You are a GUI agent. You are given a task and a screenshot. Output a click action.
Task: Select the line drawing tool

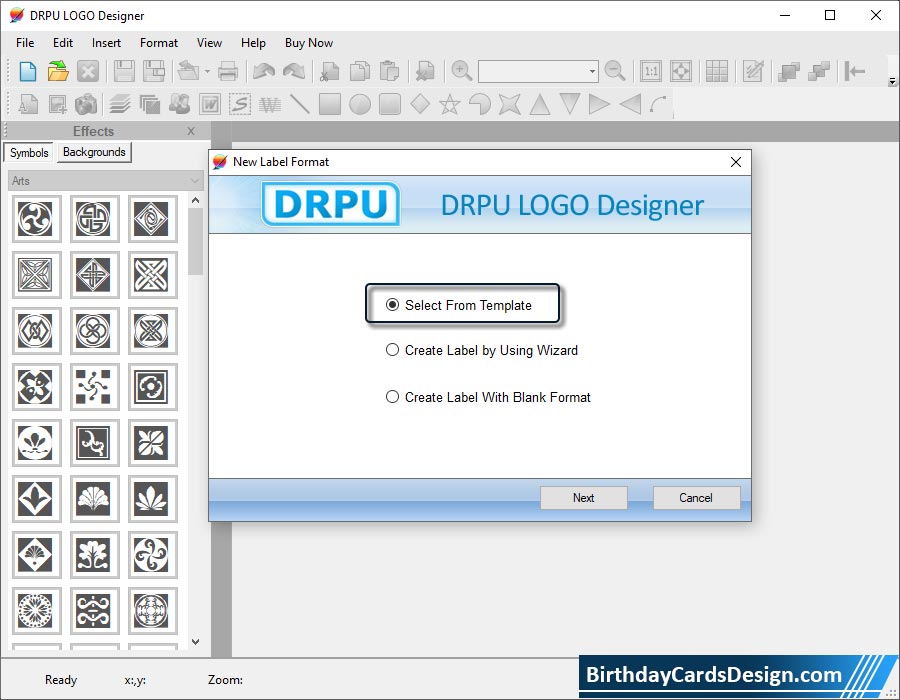point(300,104)
